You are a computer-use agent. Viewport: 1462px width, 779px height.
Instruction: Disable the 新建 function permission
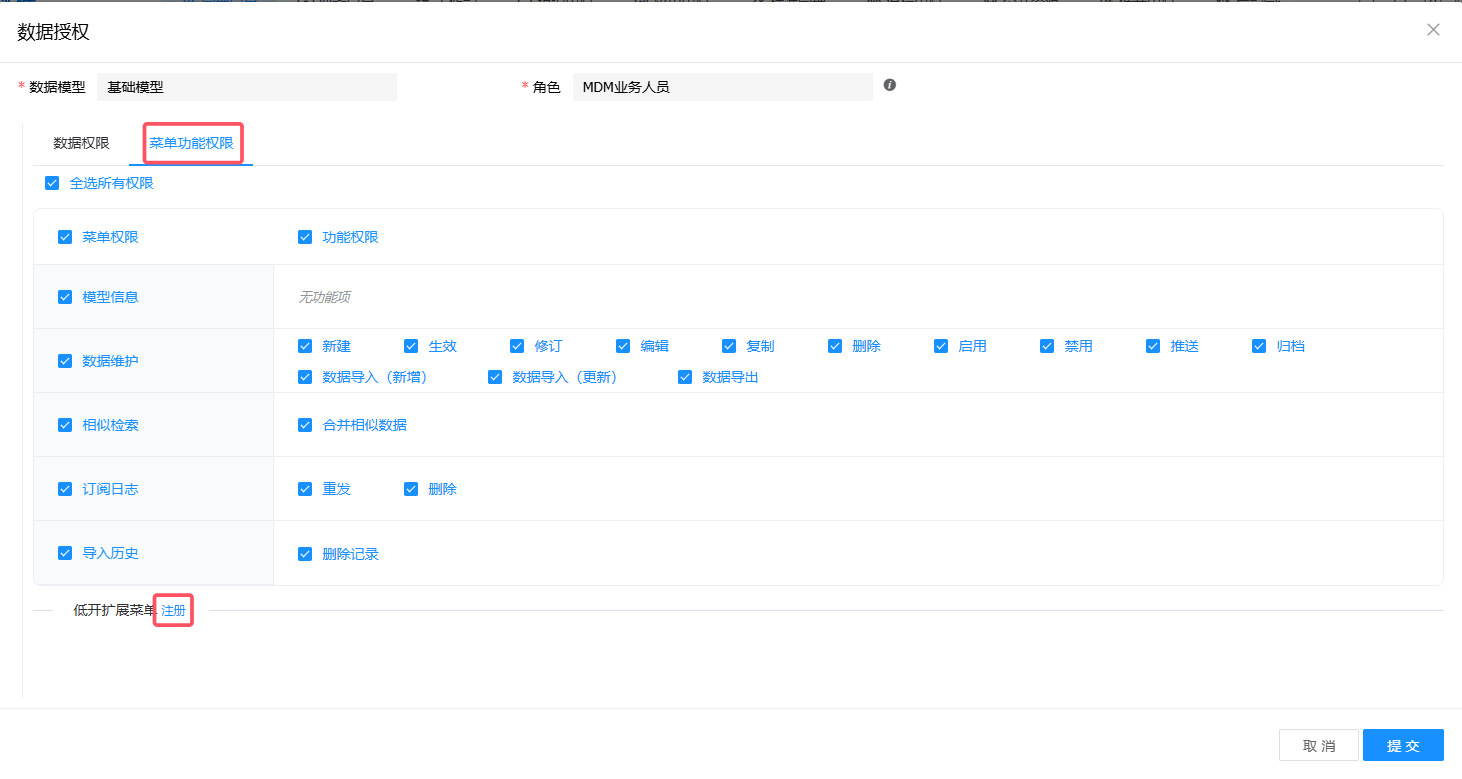305,346
